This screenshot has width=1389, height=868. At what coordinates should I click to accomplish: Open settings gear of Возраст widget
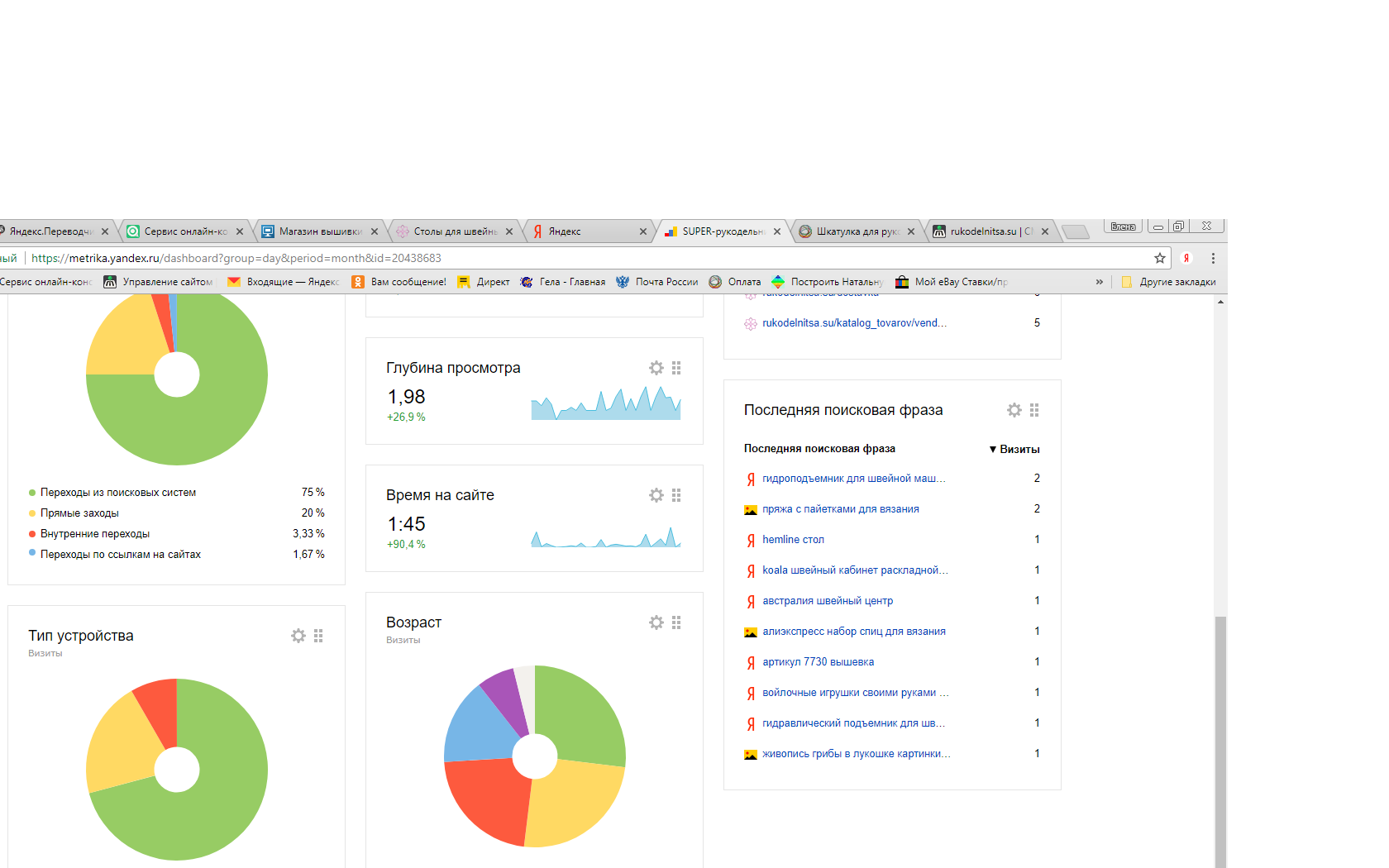656,622
